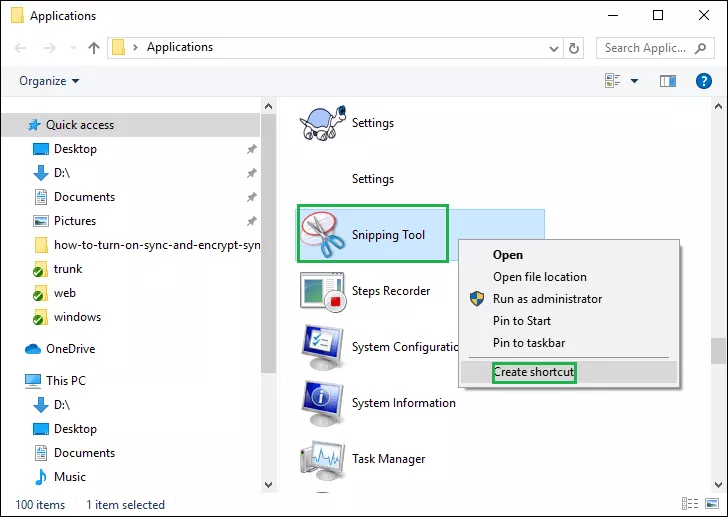Click the file list scroll down arrow
Screen dimensions: 728x517
718,485
